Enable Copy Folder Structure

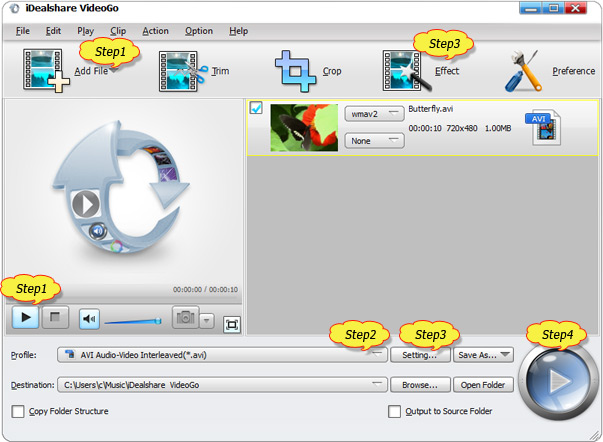coord(18,411)
